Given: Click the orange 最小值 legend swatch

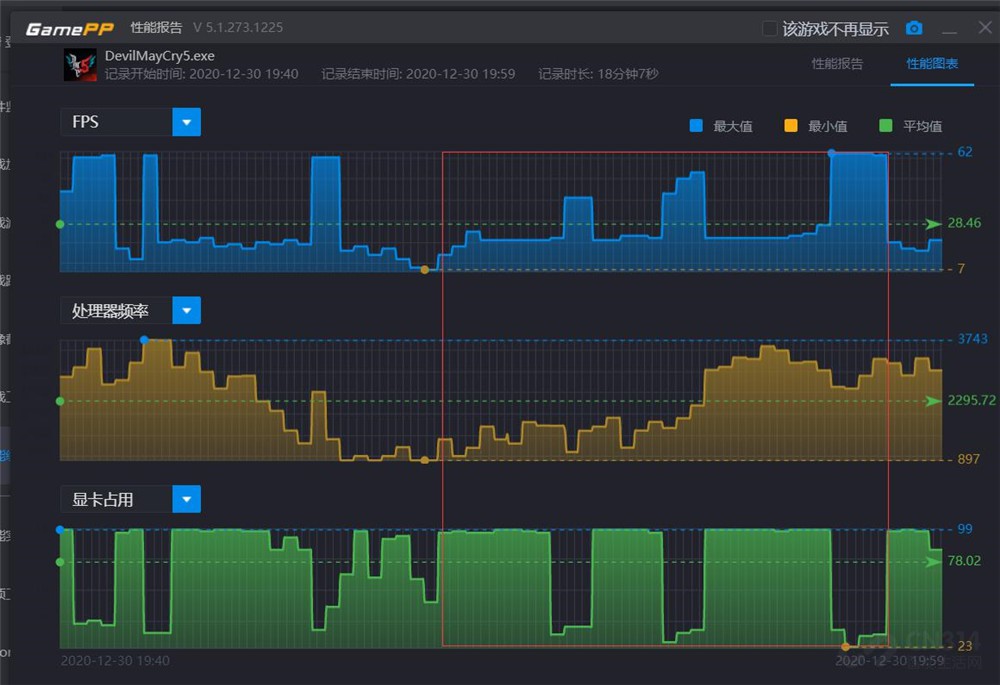Looking at the screenshot, I should (x=791, y=126).
